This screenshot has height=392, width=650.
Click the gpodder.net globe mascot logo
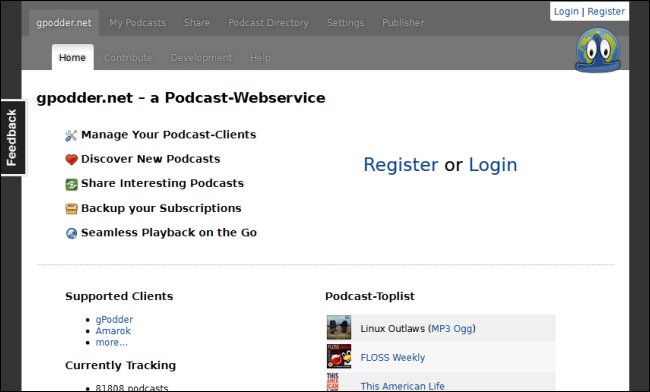[x=598, y=50]
